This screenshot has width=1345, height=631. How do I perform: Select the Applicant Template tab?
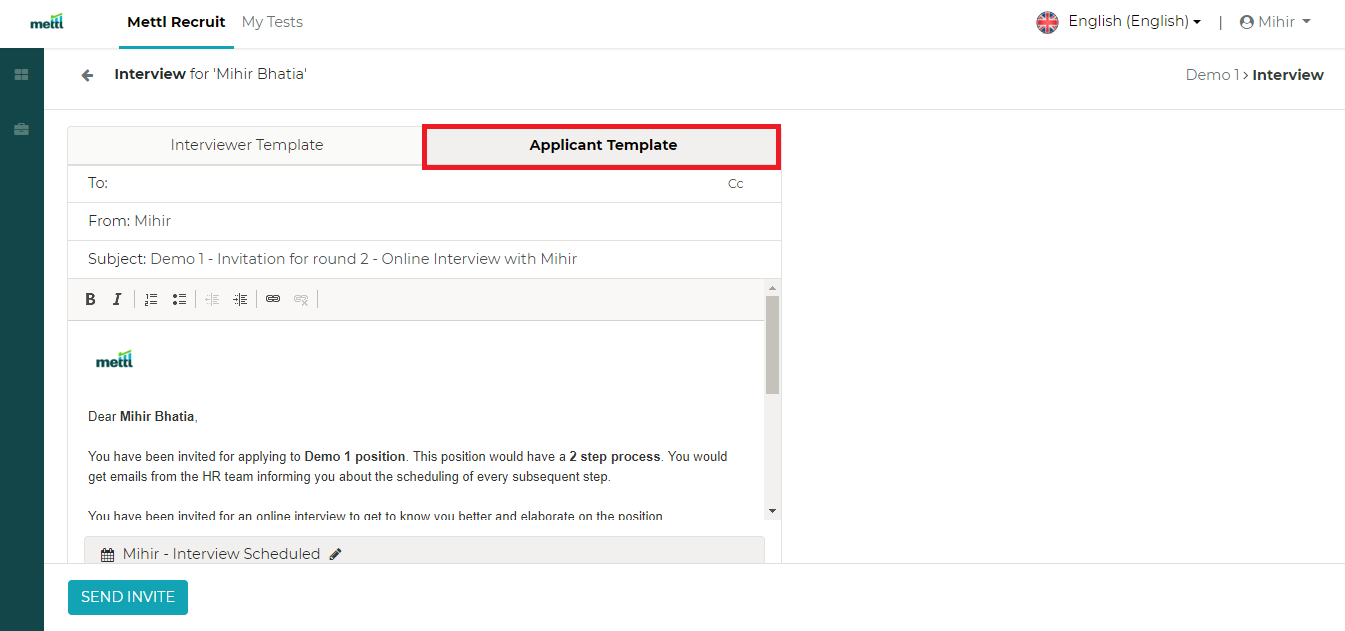(x=603, y=146)
